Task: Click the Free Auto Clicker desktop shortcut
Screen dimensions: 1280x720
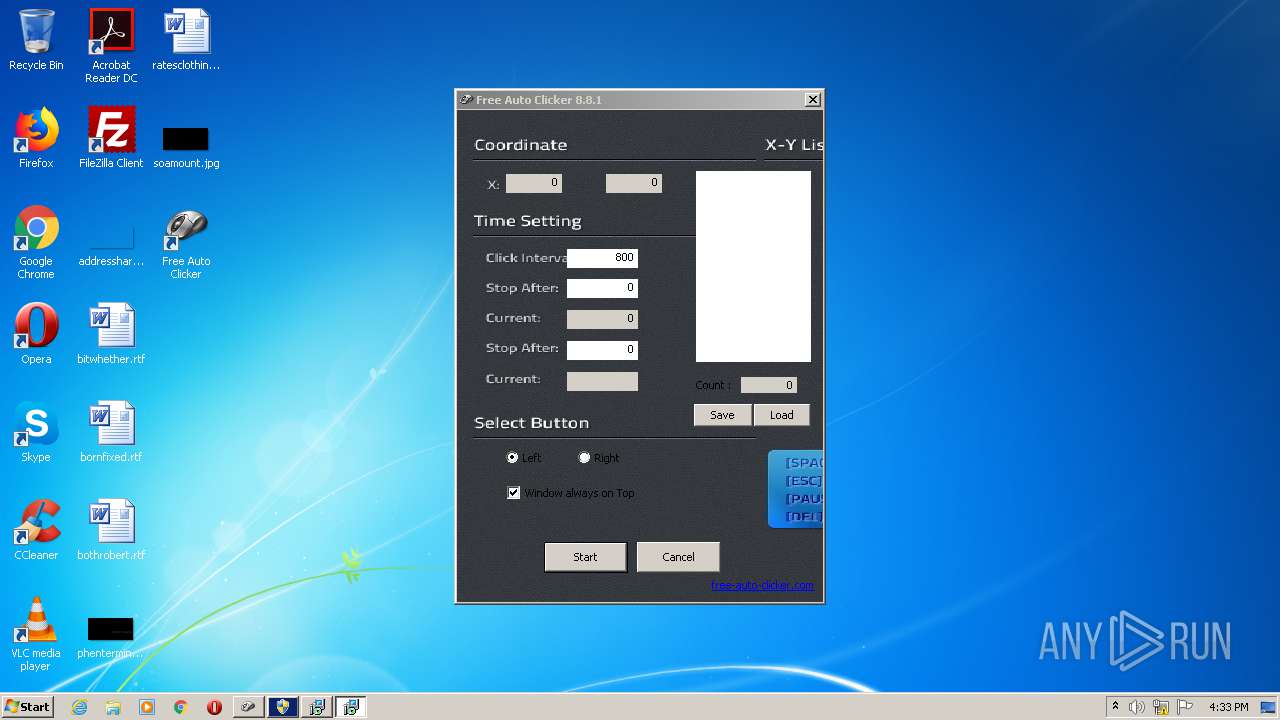Action: coord(186,242)
